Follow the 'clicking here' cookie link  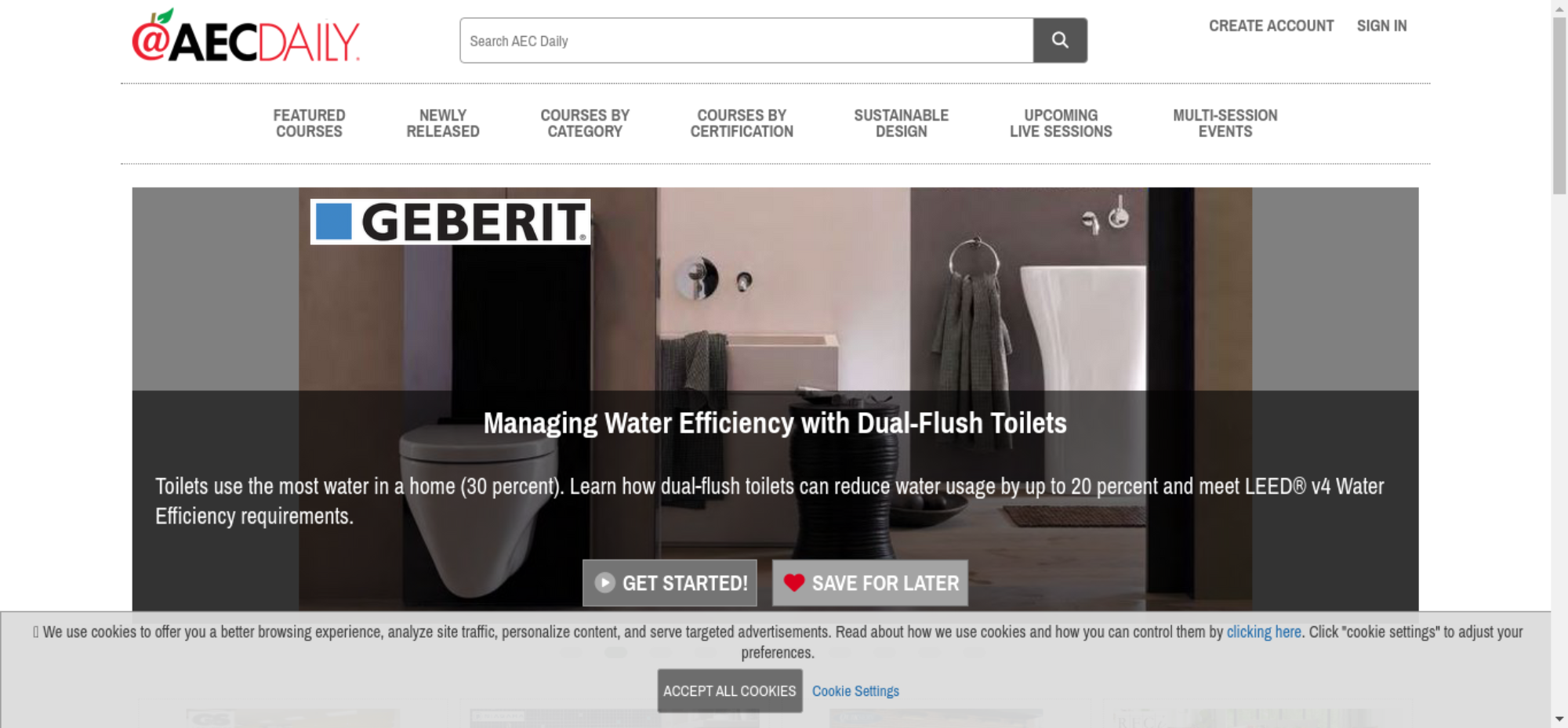(x=1264, y=632)
